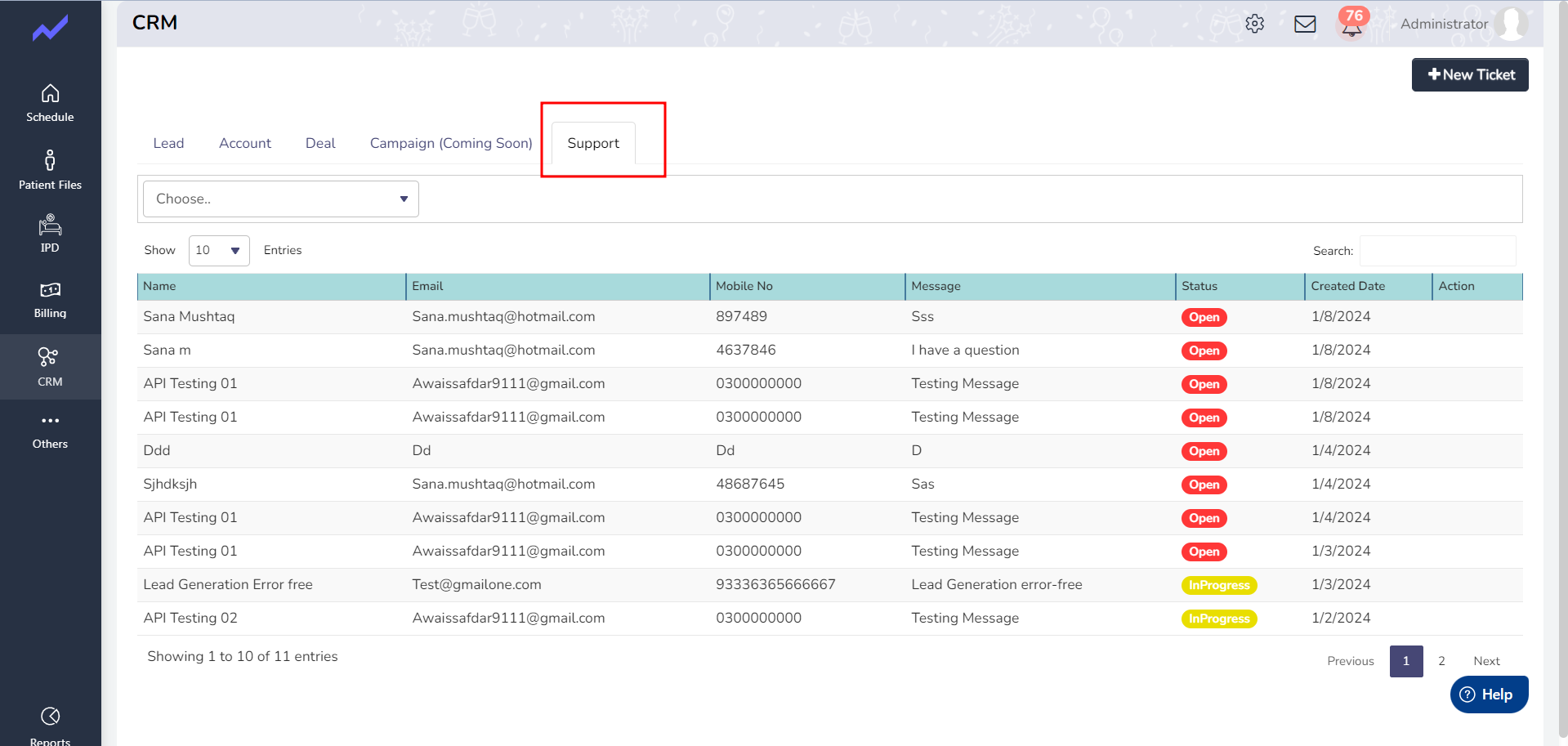Click Open status badge for Ddd row
This screenshot has width=1568, height=746.
point(1204,451)
